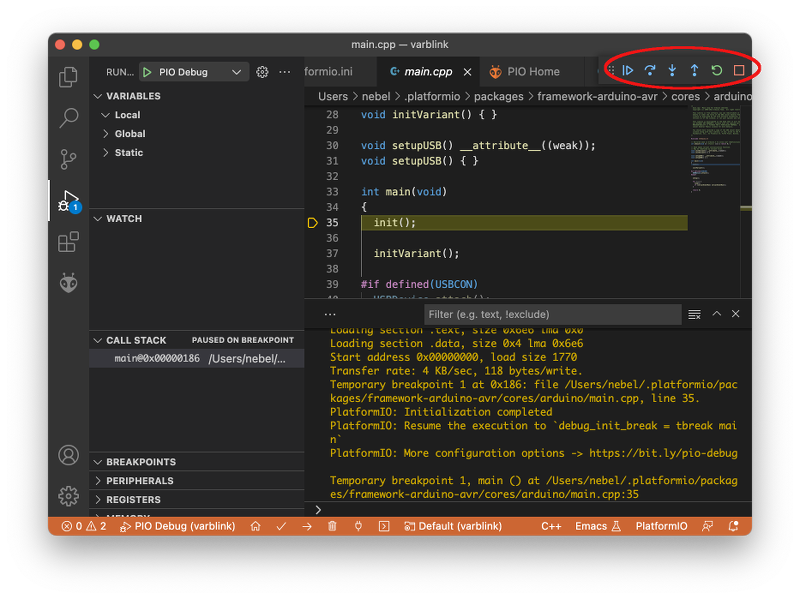This screenshot has height=599, width=800.
Task: Open Run view more actions ellipsis
Action: (x=285, y=72)
